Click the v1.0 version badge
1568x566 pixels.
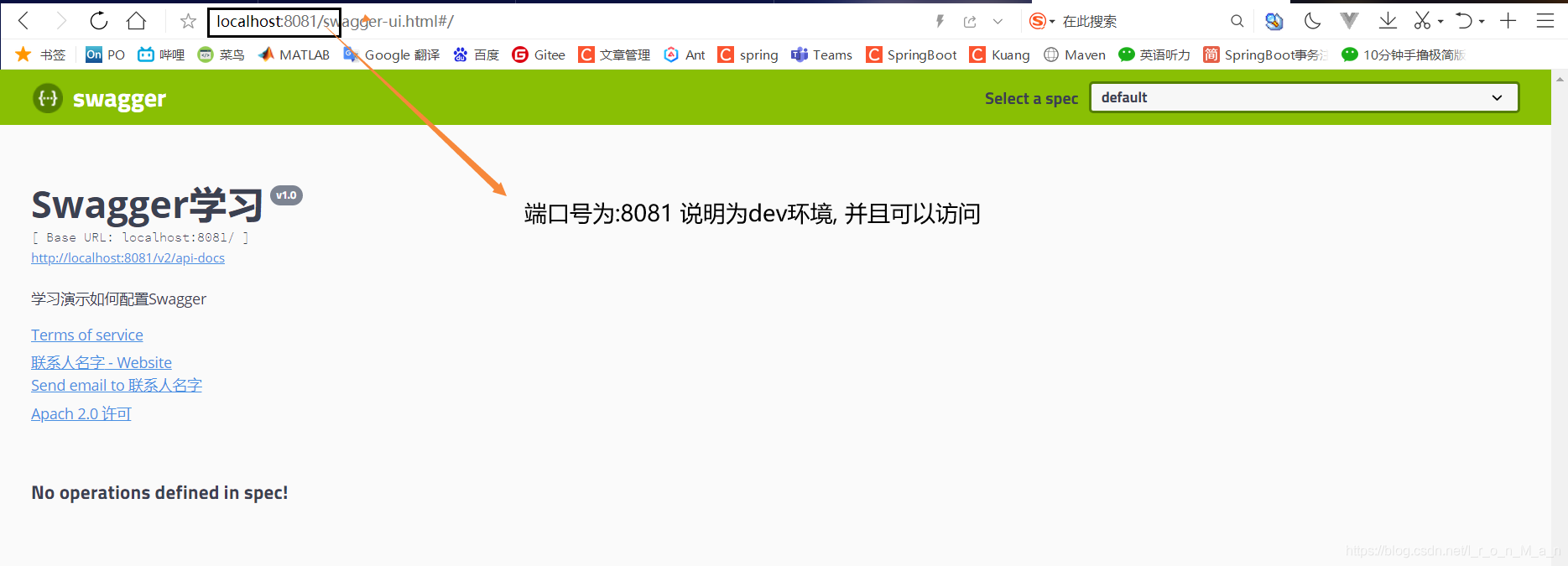286,195
